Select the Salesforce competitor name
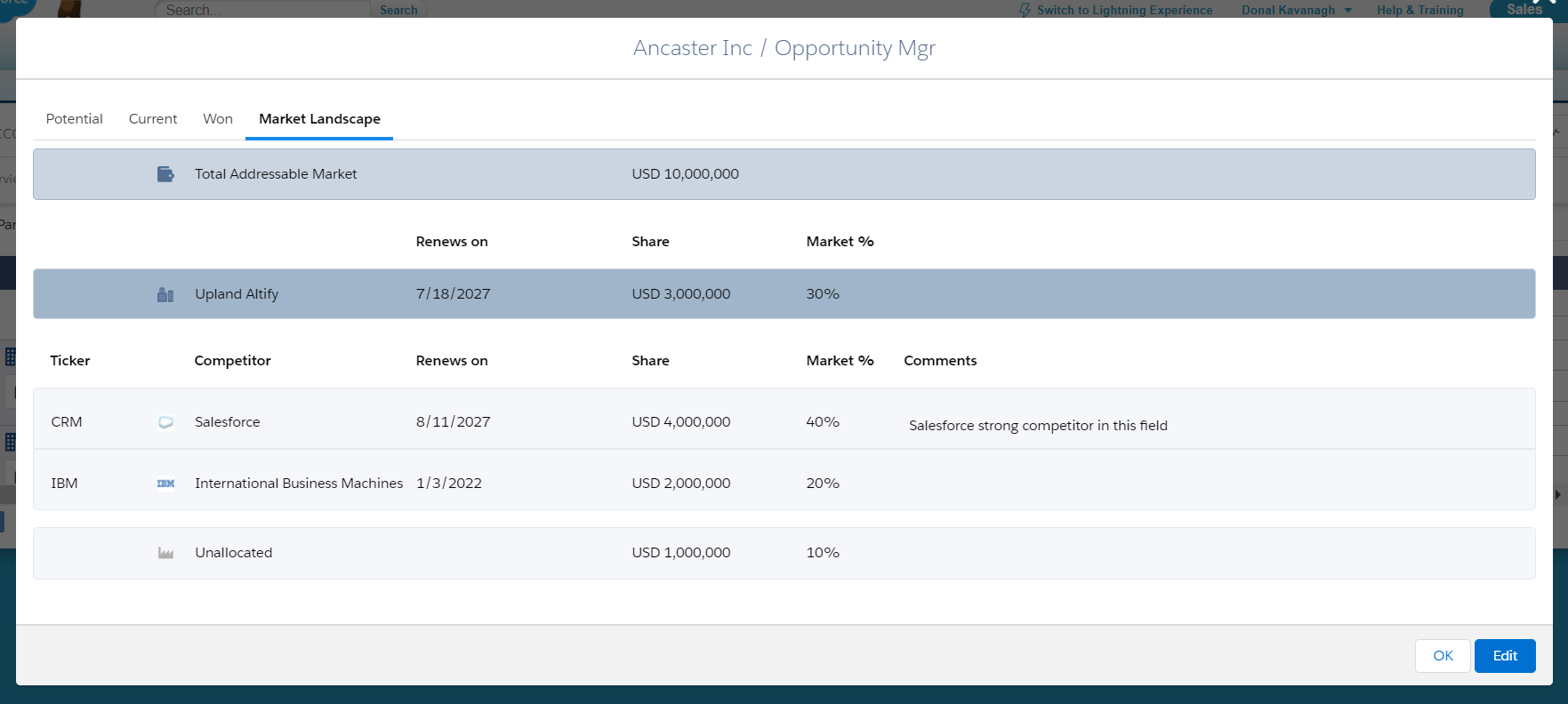Screen dimensions: 1568x704 (x=228, y=422)
